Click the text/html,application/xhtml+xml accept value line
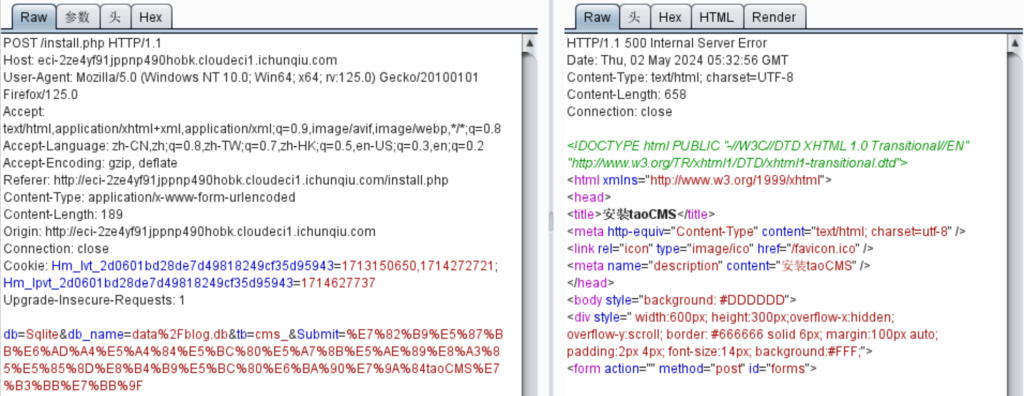Viewport: 1024px width, 396px height. [252, 129]
